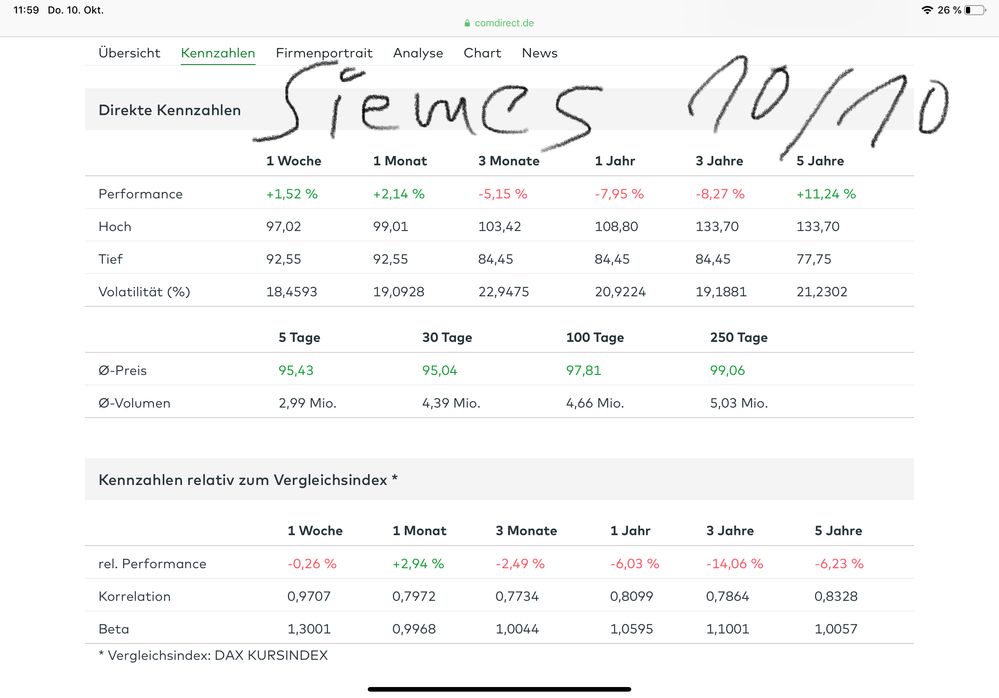This screenshot has width=999, height=698.
Task: Tap the 11:59 clock in status bar
Action: pyautogui.click(x=26, y=10)
